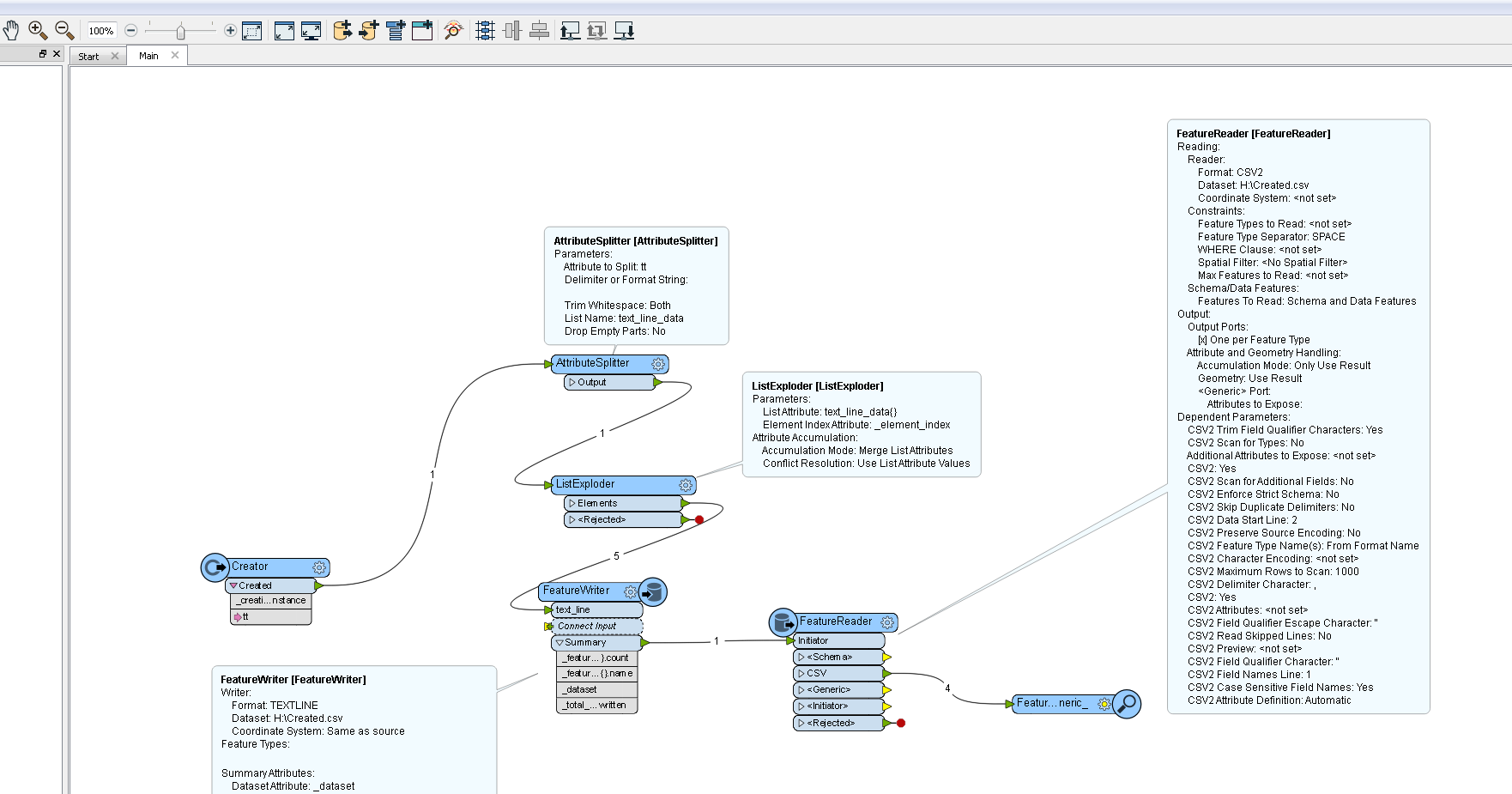Select the ListExploder transformer title
This screenshot has height=794, width=1512.
585,484
